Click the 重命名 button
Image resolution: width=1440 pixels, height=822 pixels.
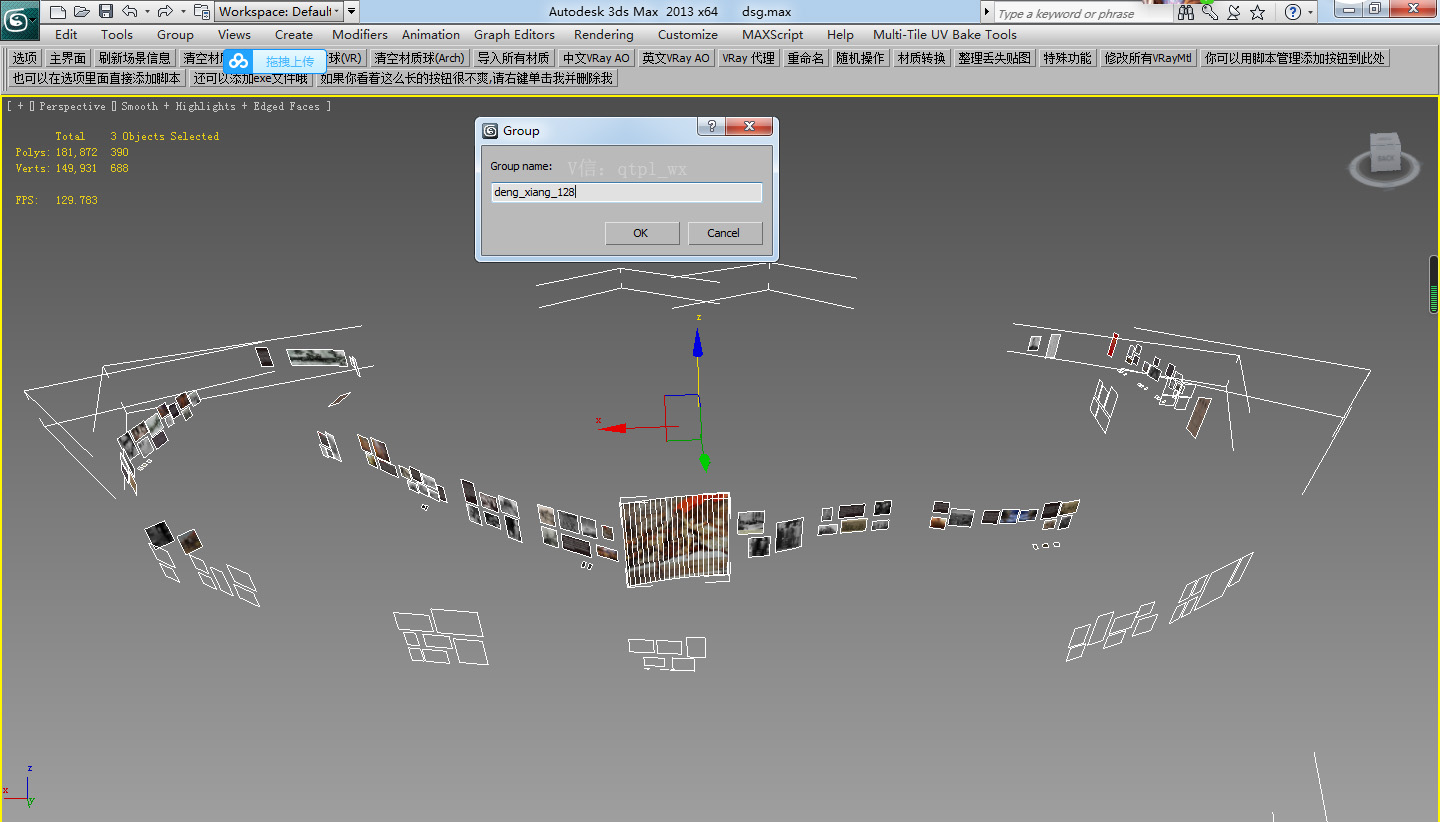pyautogui.click(x=806, y=58)
